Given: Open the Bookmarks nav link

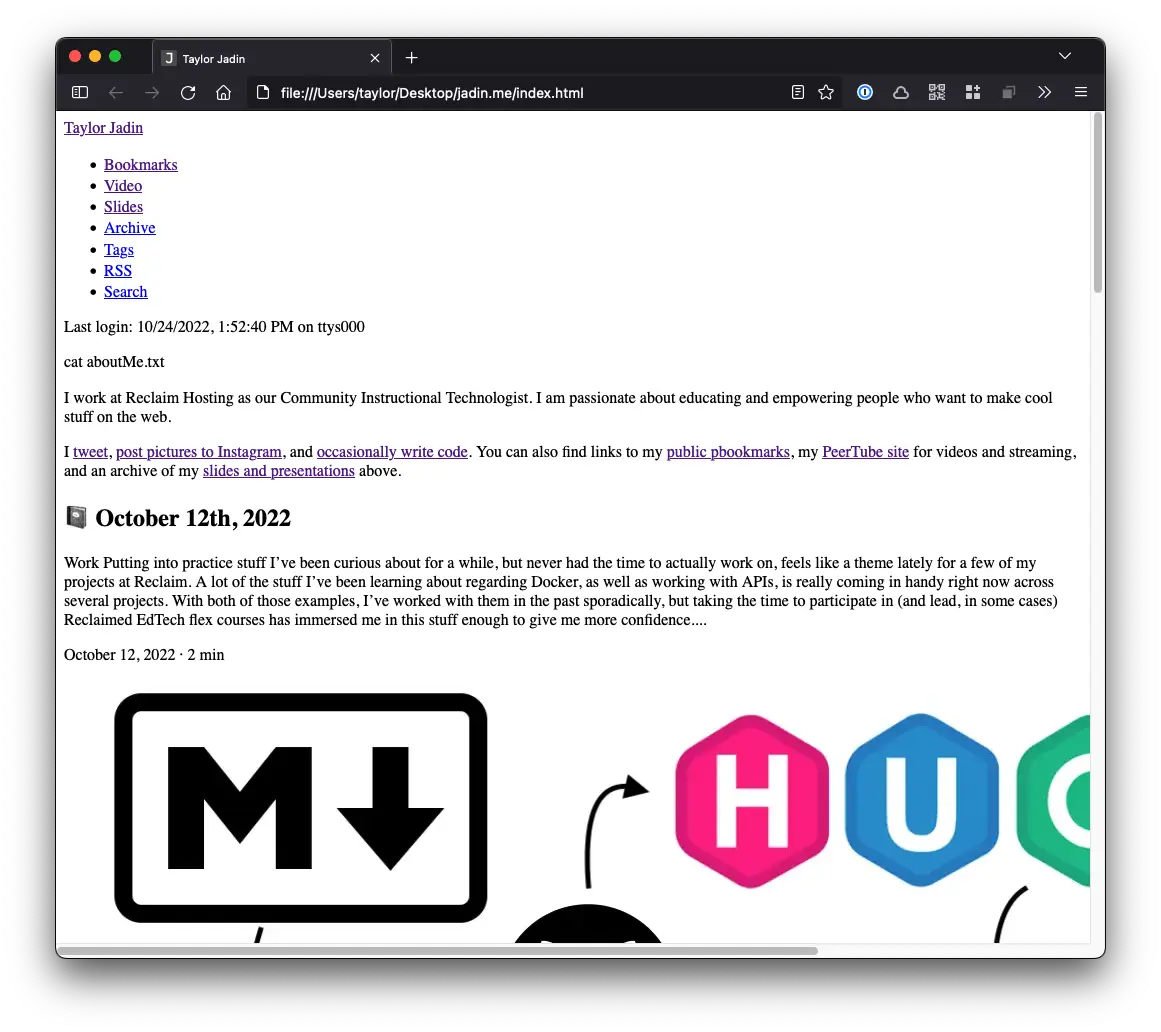Looking at the screenshot, I should [x=141, y=164].
